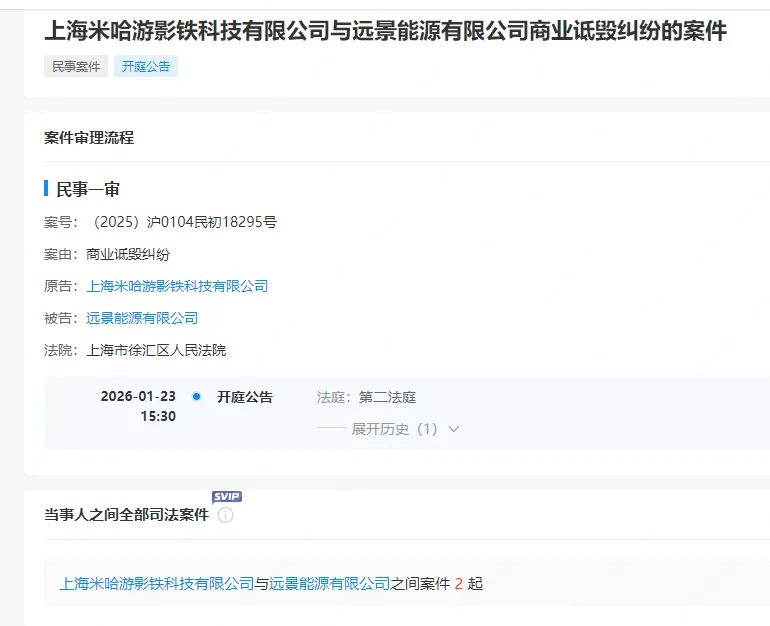Open plaintiff link 上海米哈游影铁科技有限公司
The height and width of the screenshot is (626, 770).
pyautogui.click(x=177, y=286)
